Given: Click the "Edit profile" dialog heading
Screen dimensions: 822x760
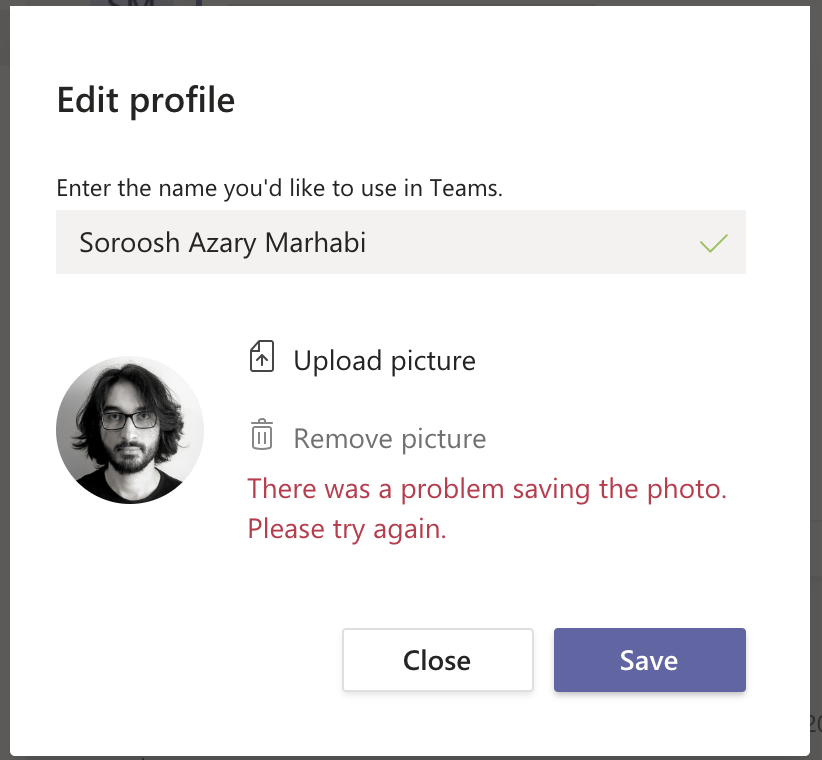Looking at the screenshot, I should pyautogui.click(x=146, y=100).
